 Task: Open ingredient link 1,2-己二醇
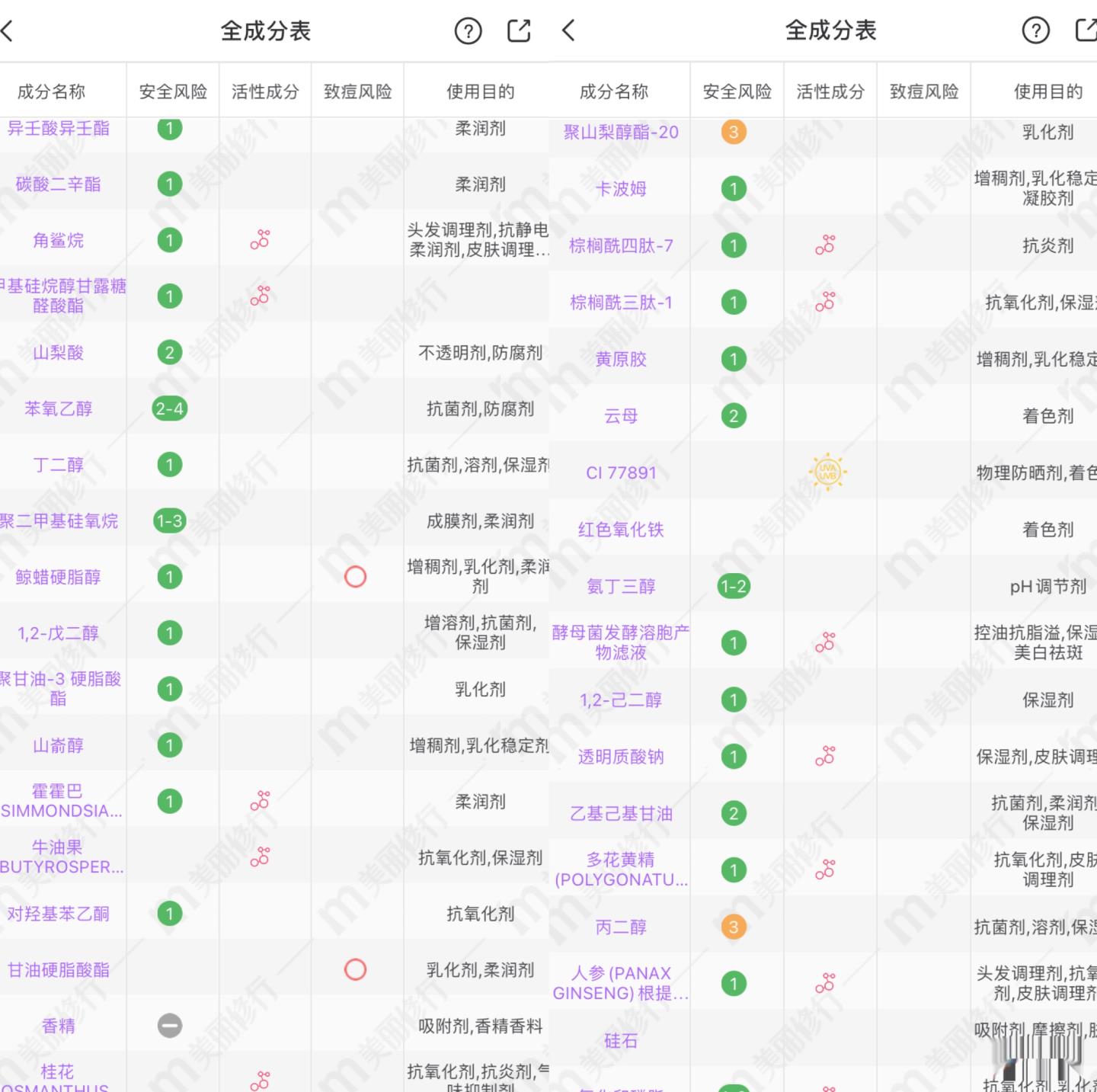click(621, 700)
